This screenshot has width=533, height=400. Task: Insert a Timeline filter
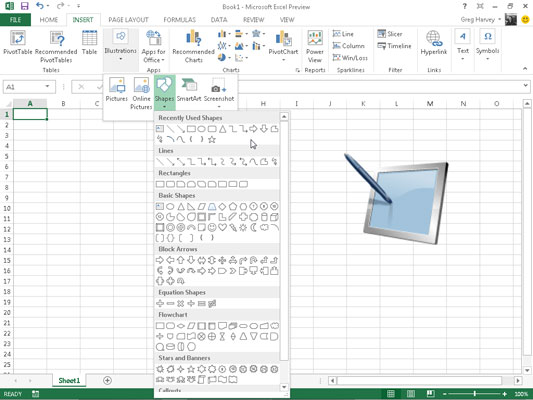click(x=394, y=46)
